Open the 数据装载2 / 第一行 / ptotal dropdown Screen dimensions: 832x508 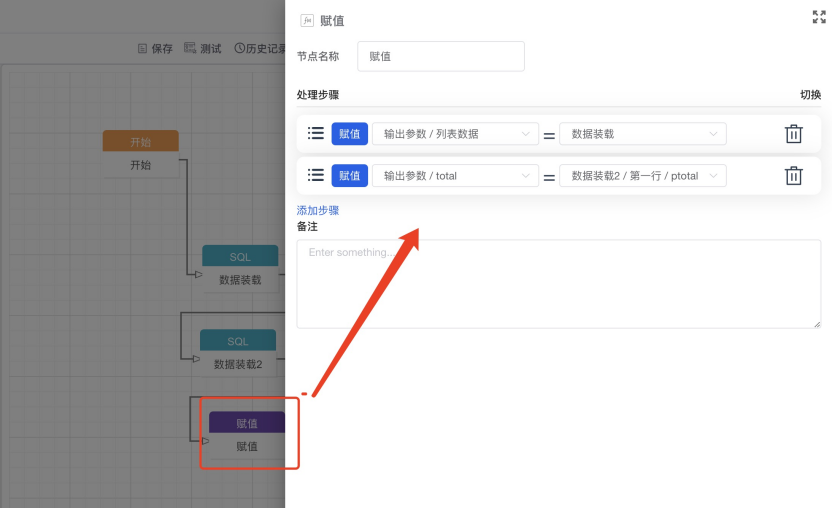(x=643, y=176)
